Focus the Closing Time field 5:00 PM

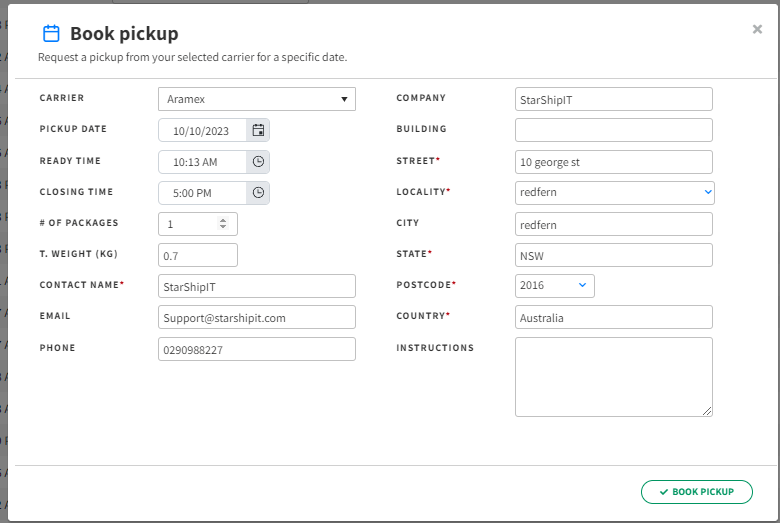[202, 193]
